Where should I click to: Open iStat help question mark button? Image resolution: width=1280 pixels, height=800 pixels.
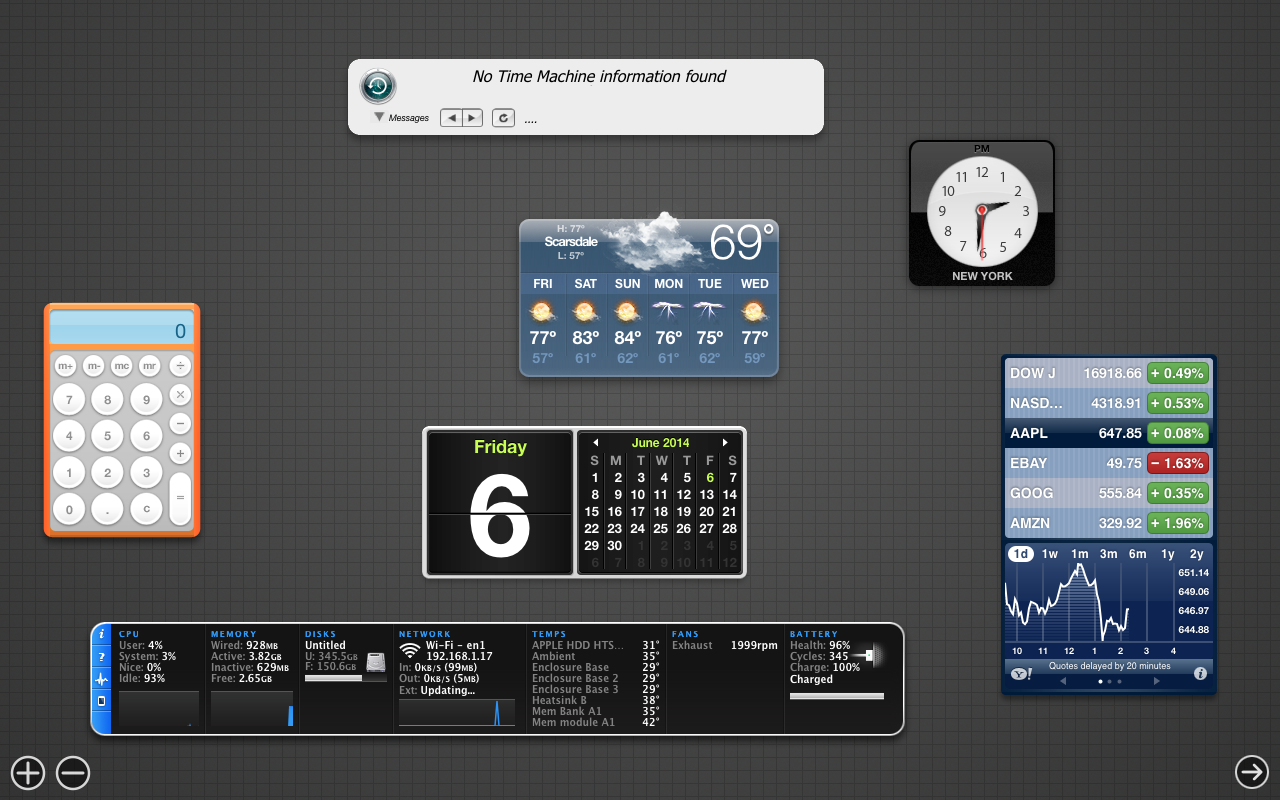pos(101,657)
